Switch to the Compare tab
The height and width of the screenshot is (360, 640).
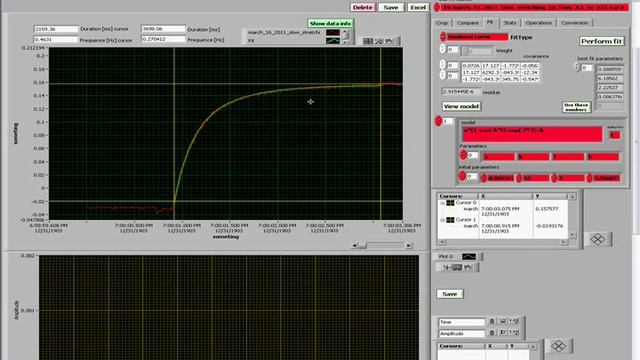468,23
